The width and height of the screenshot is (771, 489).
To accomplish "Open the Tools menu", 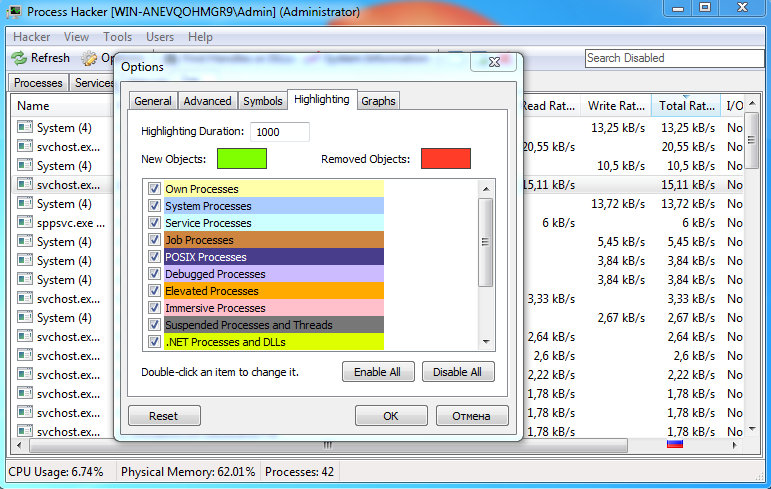I will pos(118,37).
